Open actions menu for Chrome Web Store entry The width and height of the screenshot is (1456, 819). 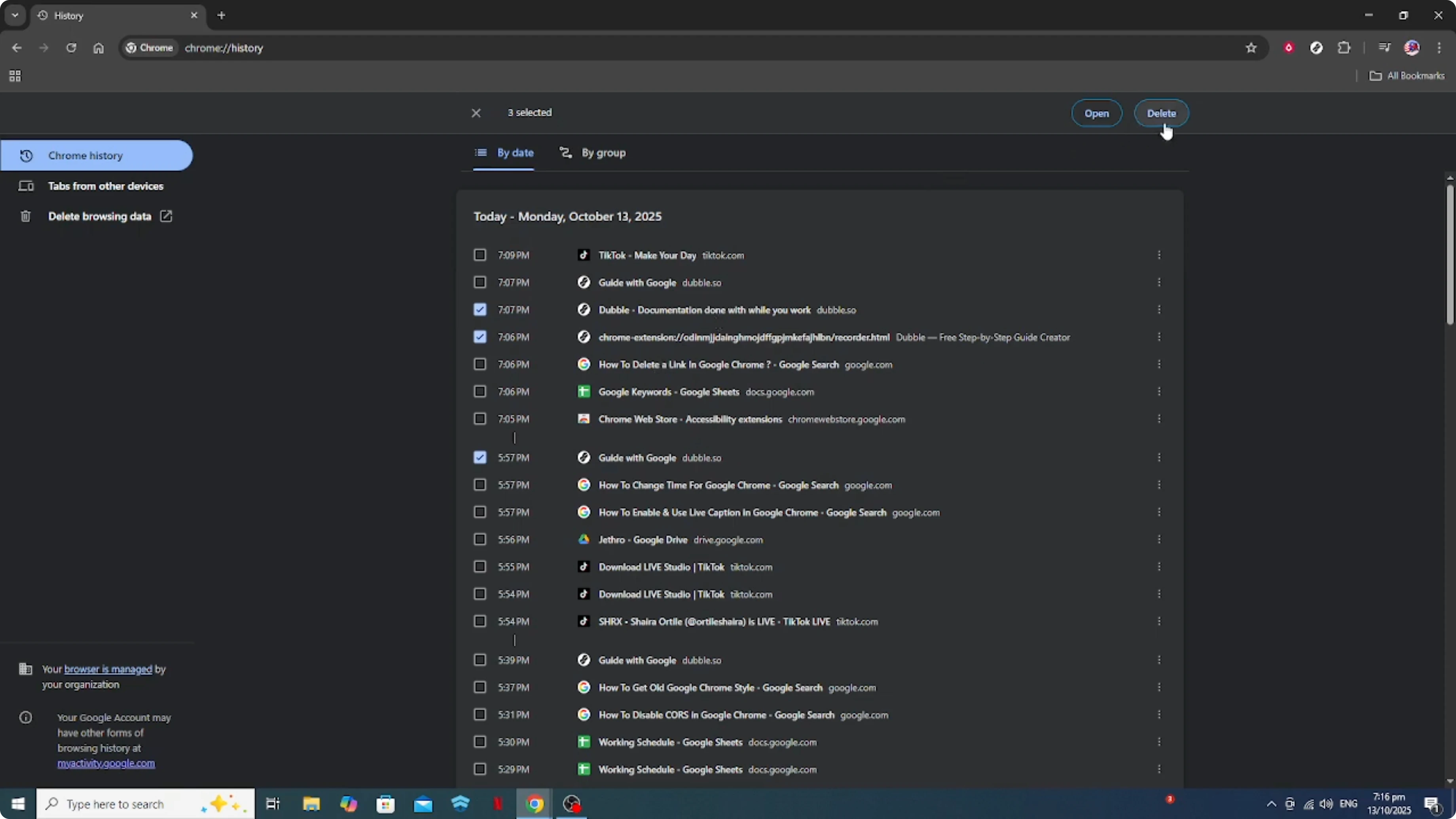pyautogui.click(x=1159, y=419)
